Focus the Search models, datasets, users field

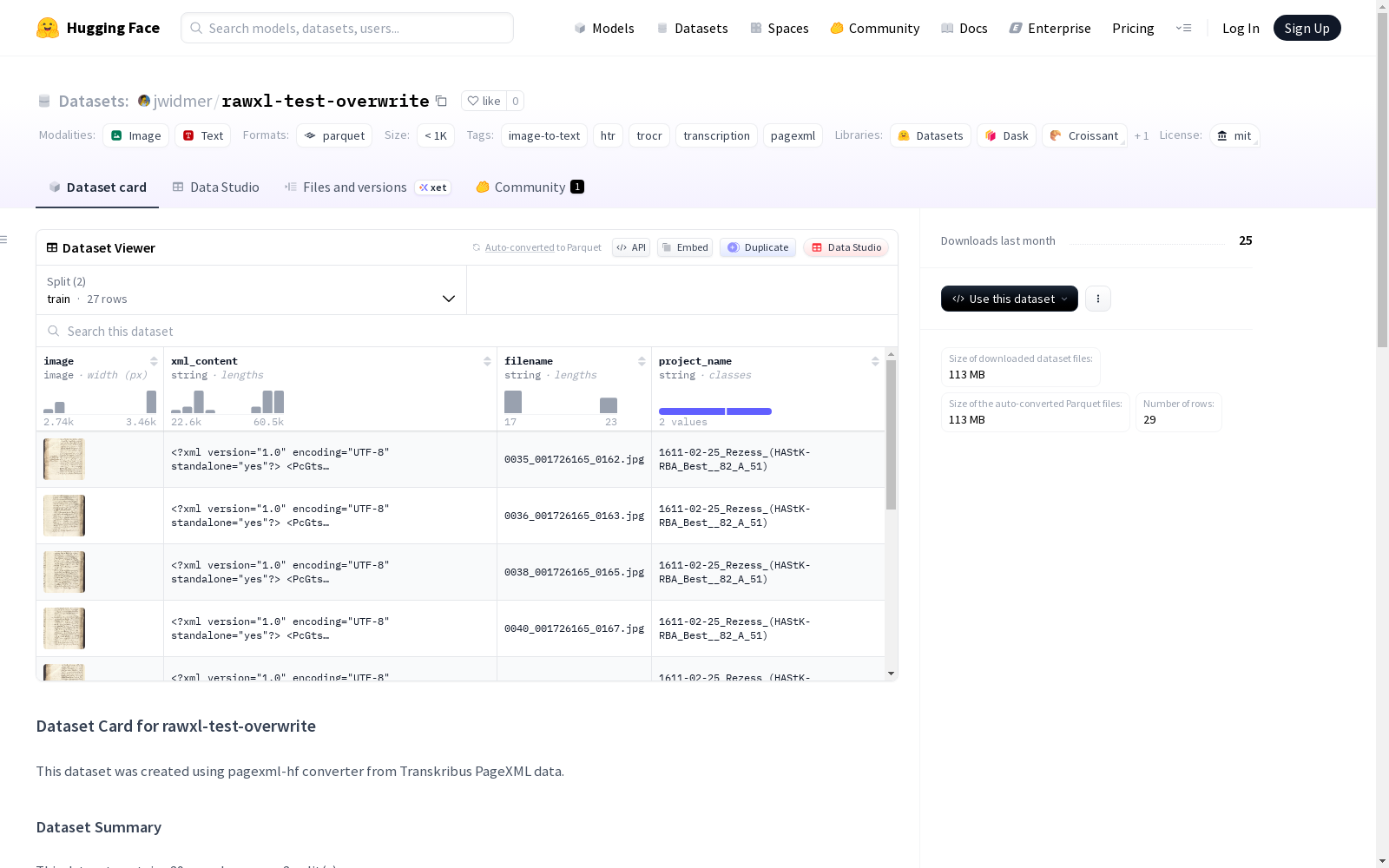[347, 28]
